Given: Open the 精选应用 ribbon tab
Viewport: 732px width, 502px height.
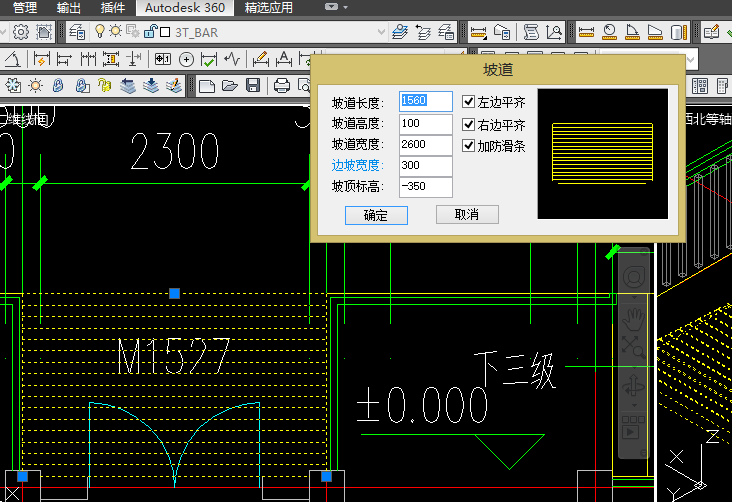Looking at the screenshot, I should click(269, 7).
